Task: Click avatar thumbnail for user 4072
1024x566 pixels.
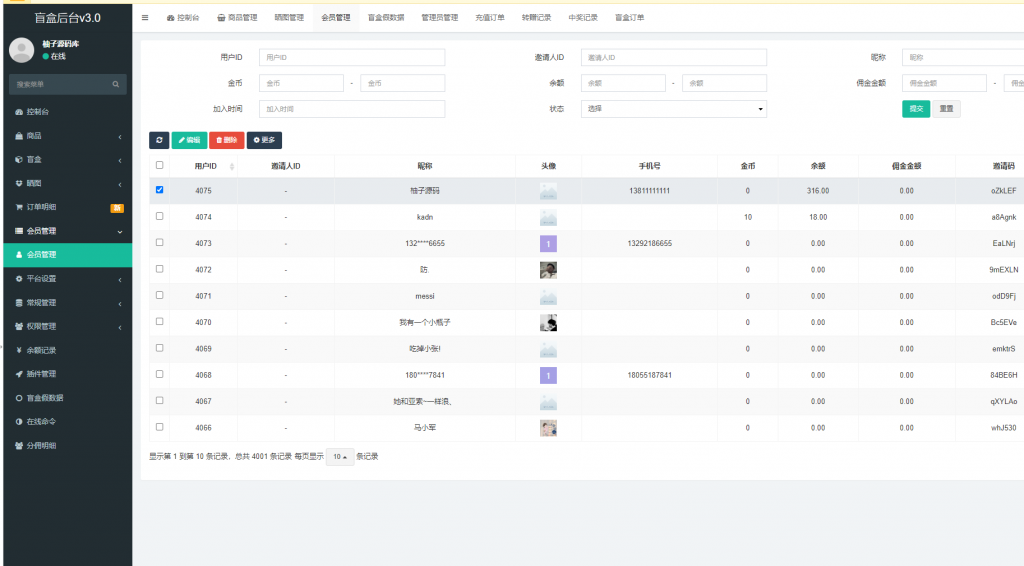Action: [x=548, y=270]
